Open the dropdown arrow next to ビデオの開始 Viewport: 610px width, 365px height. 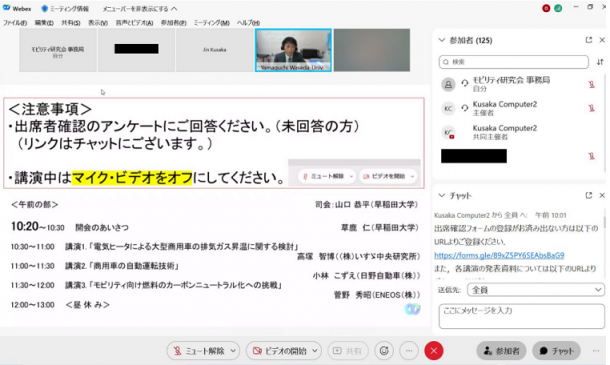315,351
